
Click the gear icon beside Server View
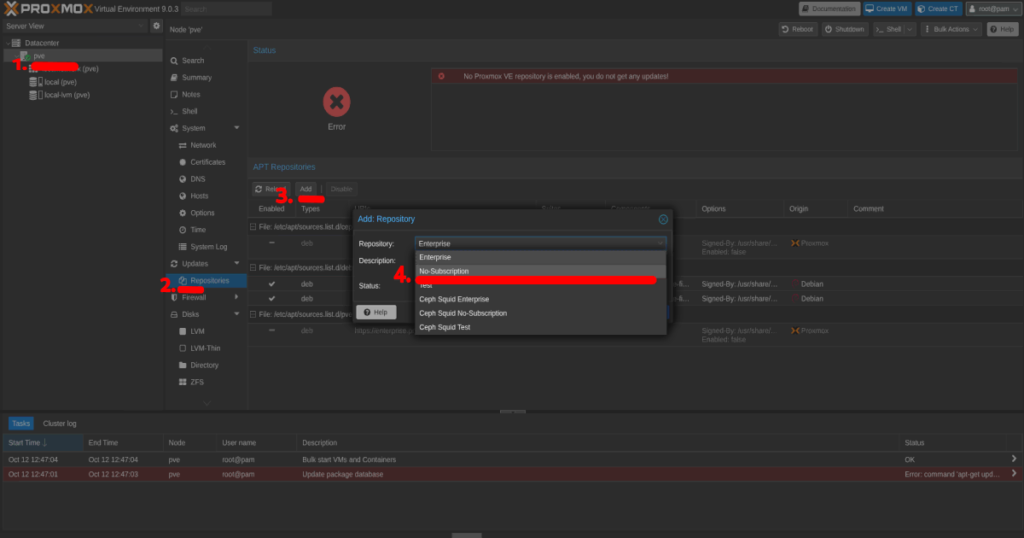[x=156, y=25]
